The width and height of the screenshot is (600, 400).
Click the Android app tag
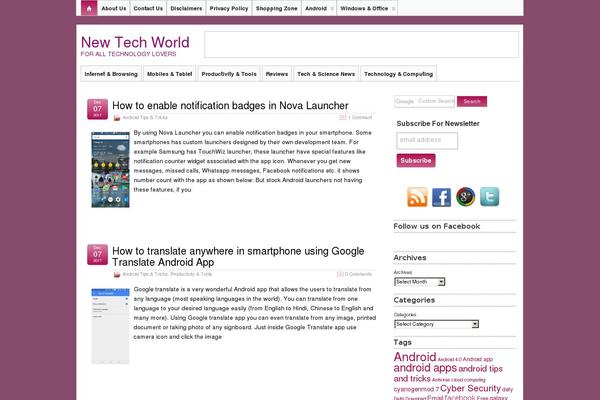pos(478,359)
